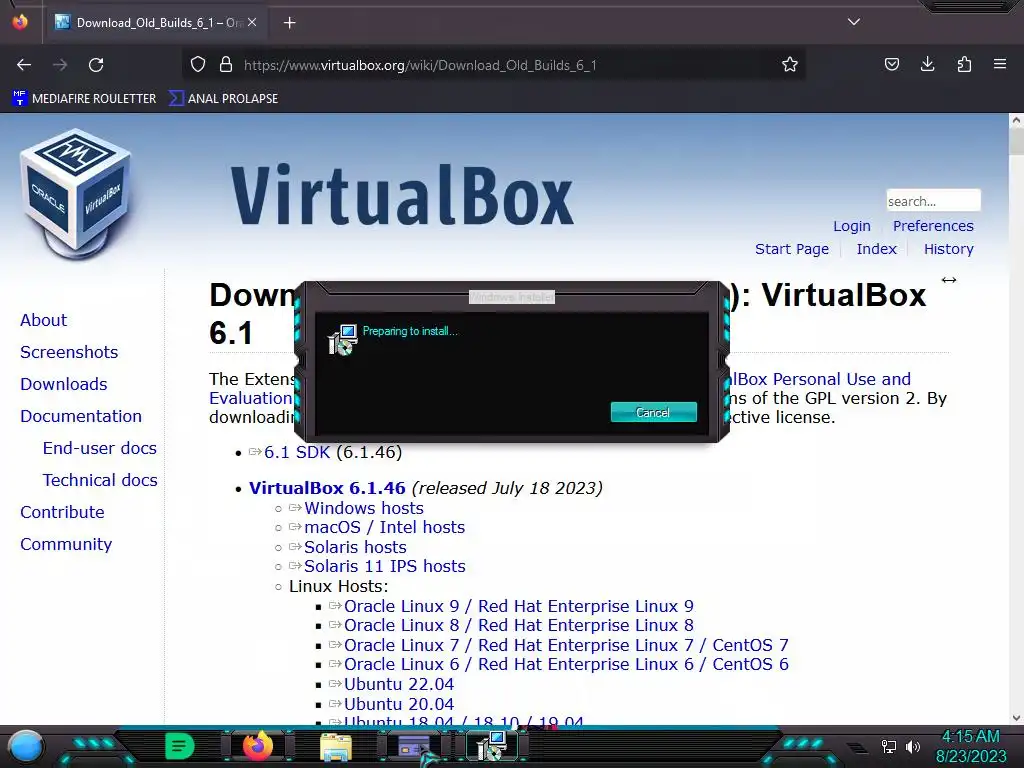Go back to the previous page
The width and height of the screenshot is (1024, 768).
click(x=24, y=65)
